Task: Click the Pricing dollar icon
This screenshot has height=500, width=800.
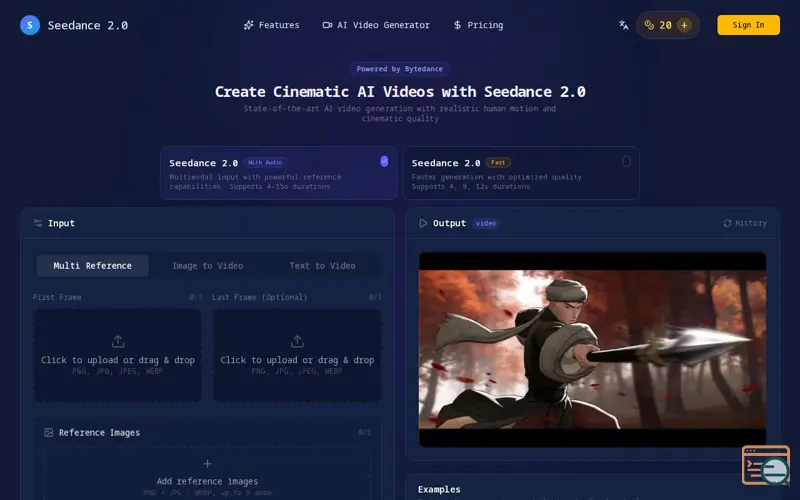Action: 457,25
